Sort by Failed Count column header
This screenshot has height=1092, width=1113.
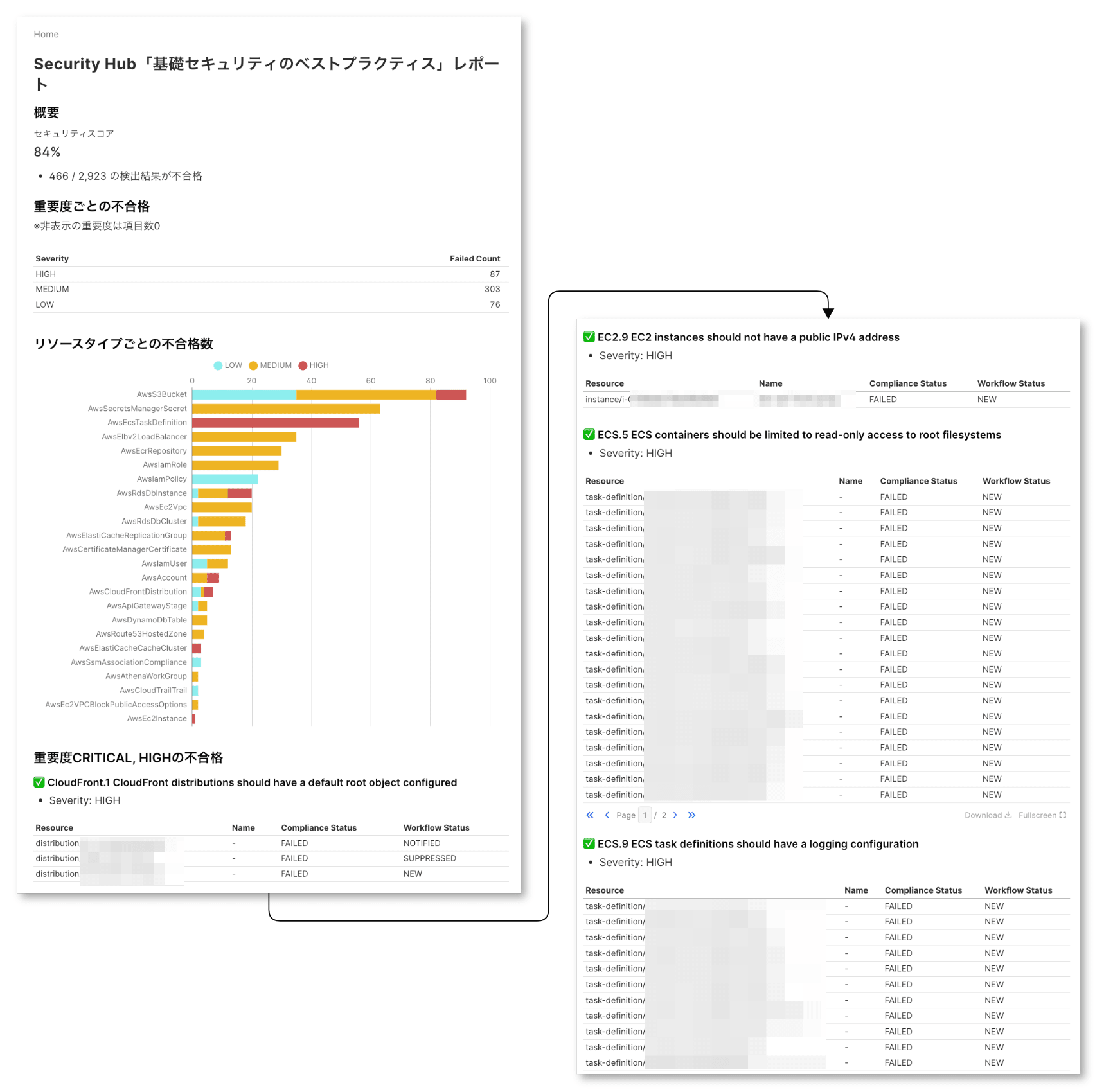tap(475, 258)
